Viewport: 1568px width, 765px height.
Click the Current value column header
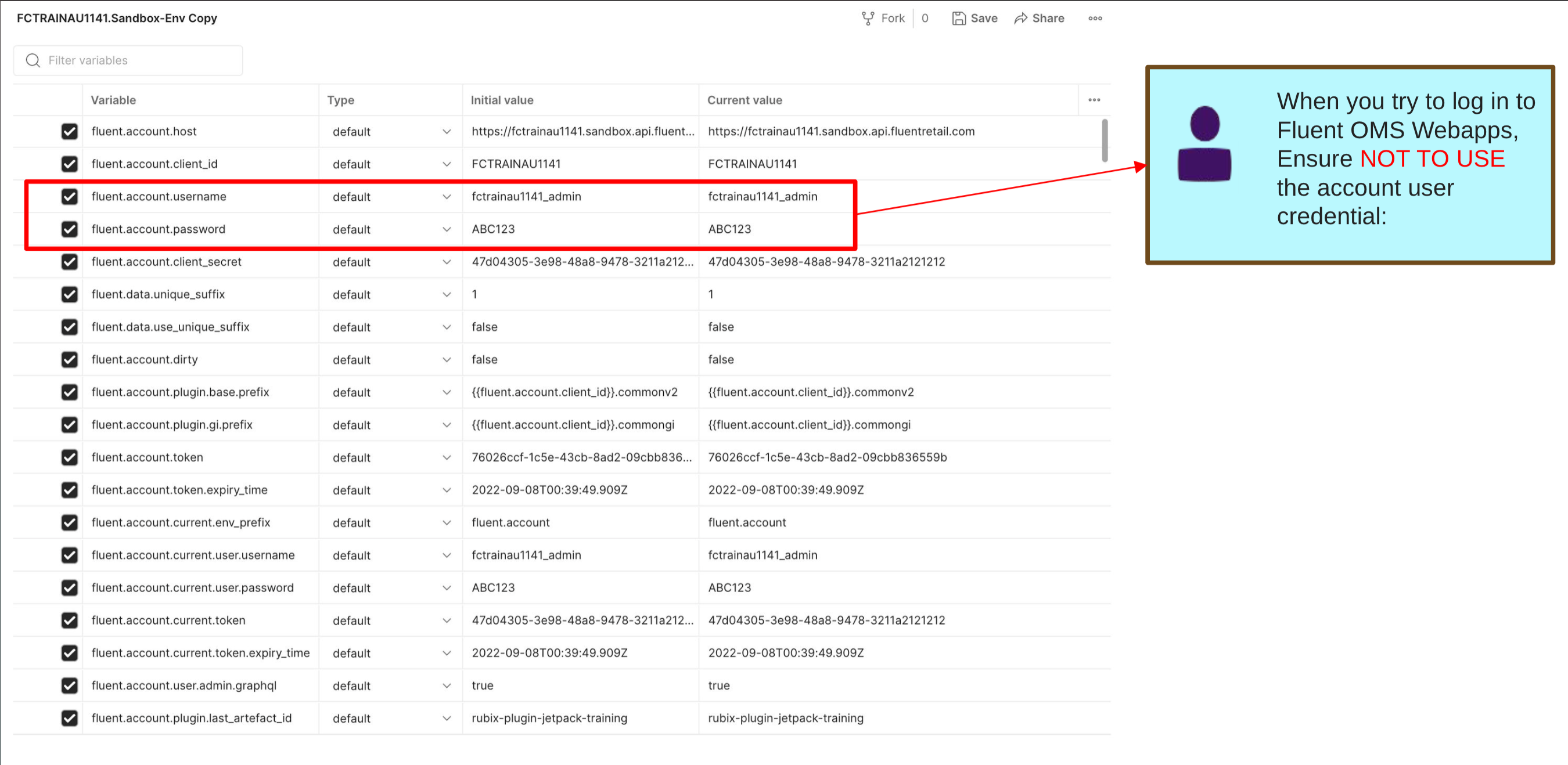pos(744,100)
